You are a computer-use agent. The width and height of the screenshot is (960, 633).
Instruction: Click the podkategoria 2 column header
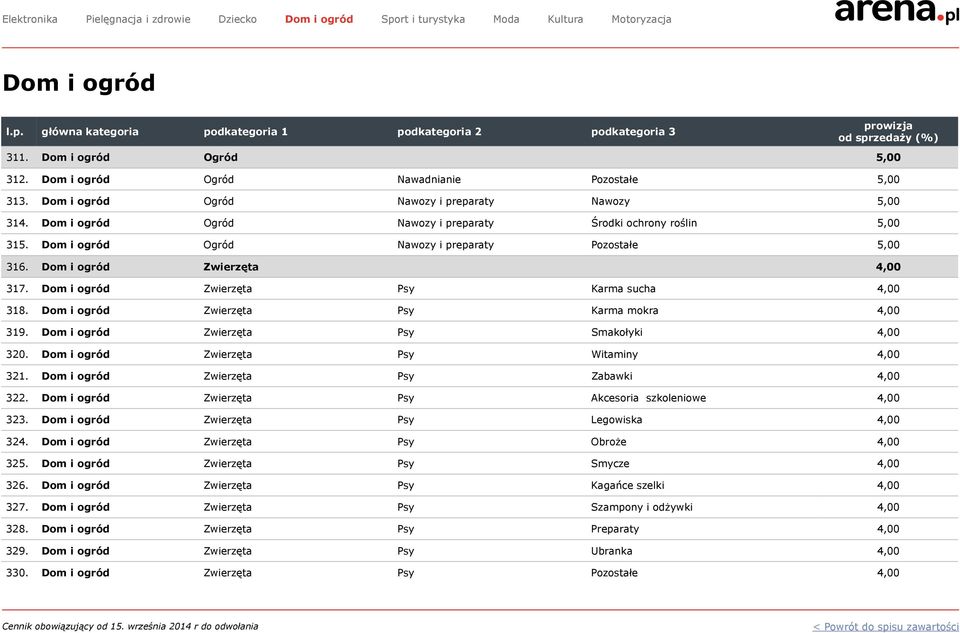(439, 132)
